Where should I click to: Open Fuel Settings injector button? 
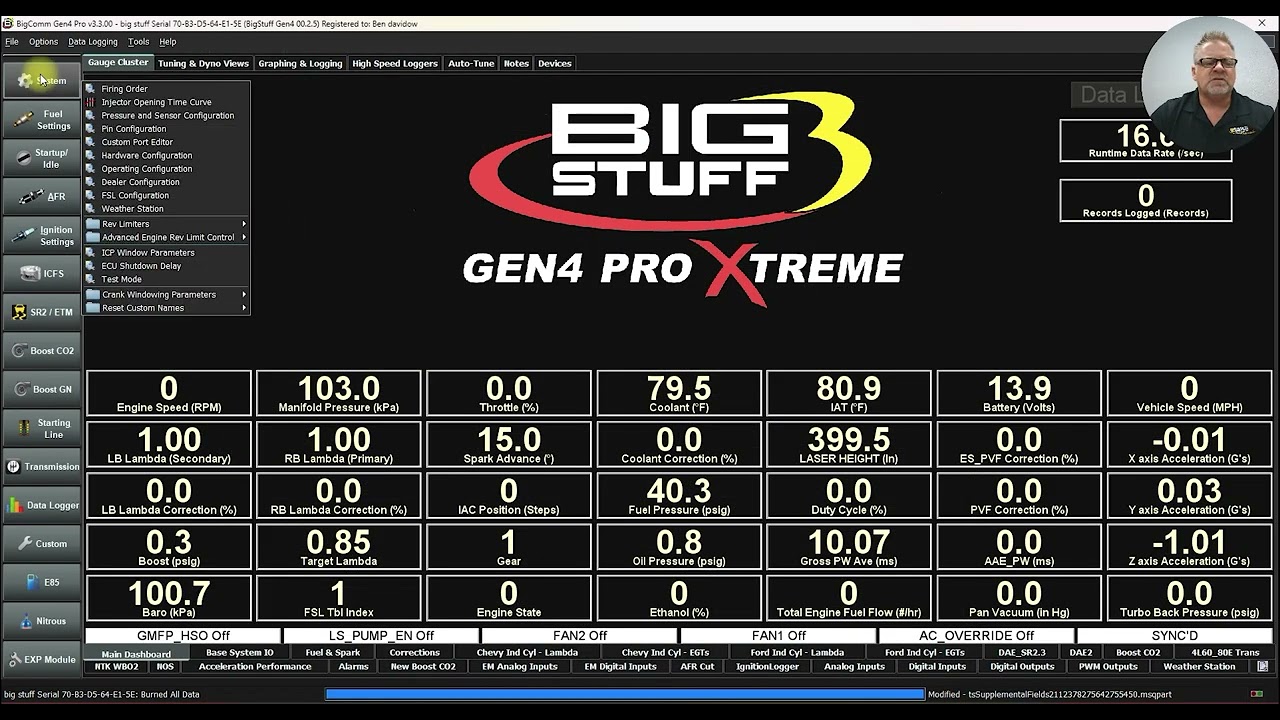(x=41, y=120)
